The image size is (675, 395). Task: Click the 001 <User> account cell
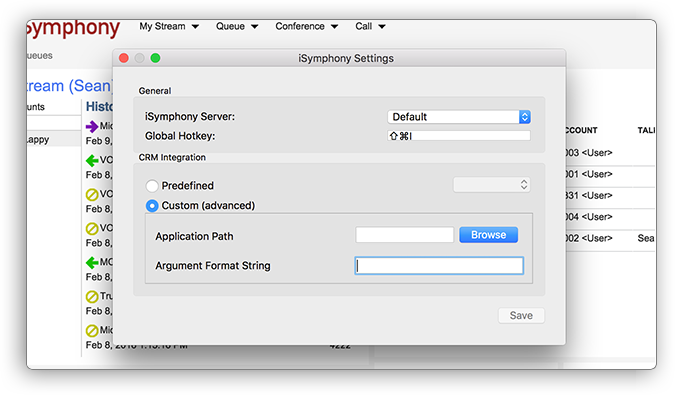[x=589, y=174]
